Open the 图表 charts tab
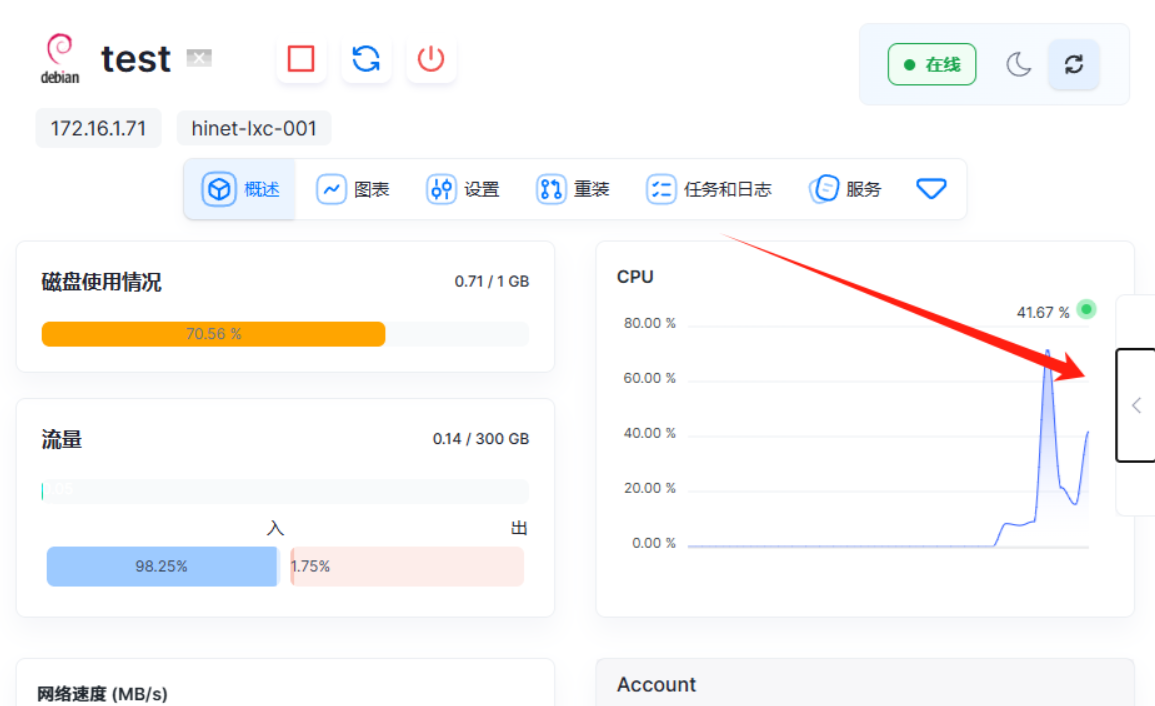This screenshot has width=1155, height=706. point(353,189)
